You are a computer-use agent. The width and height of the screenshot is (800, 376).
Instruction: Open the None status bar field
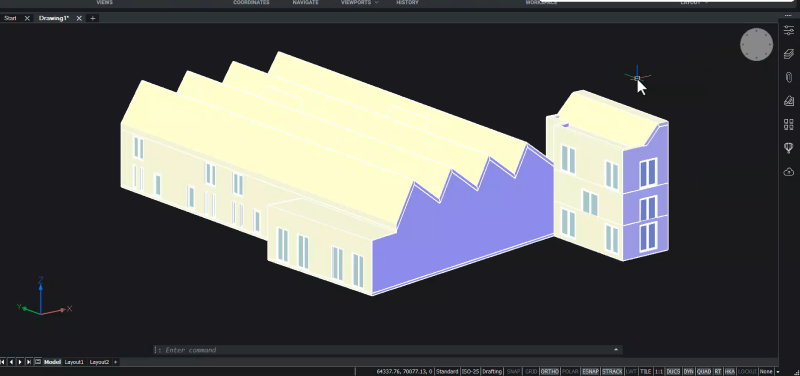pos(766,371)
